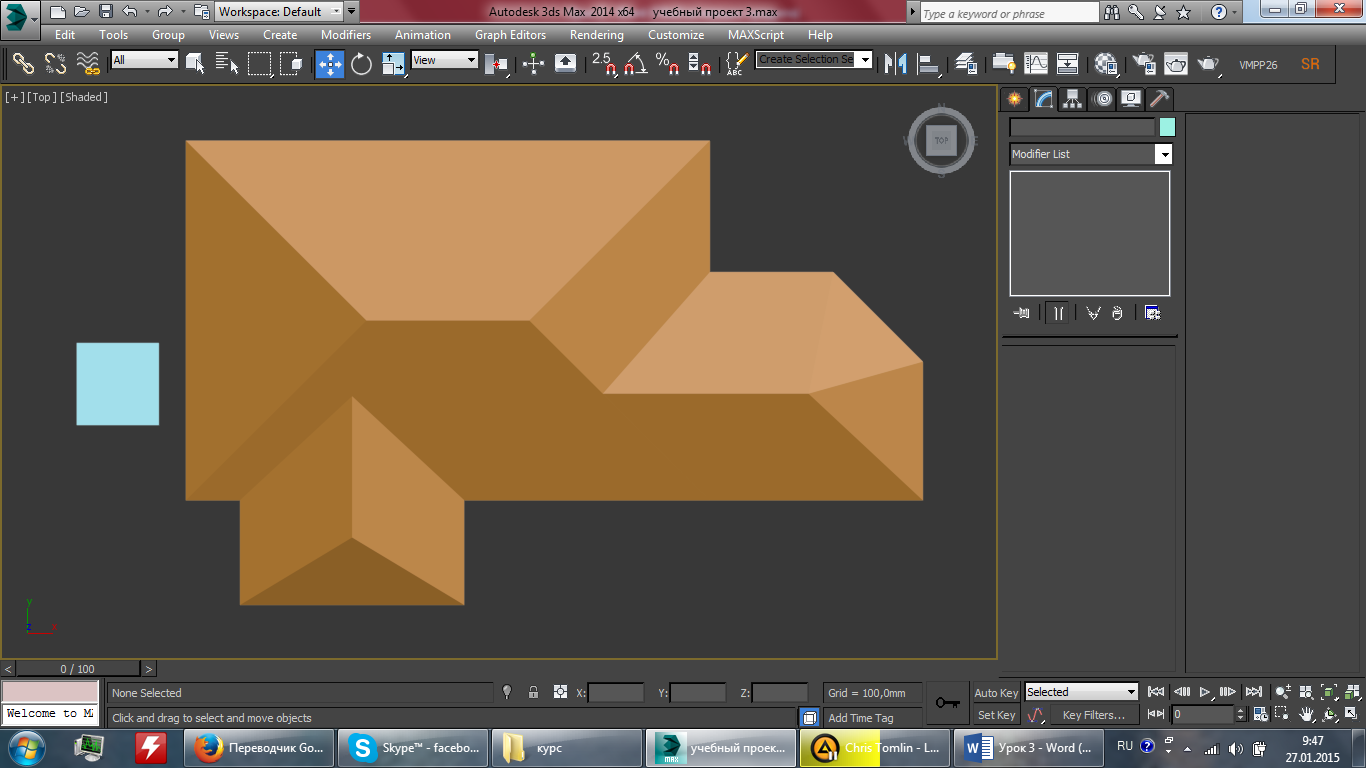This screenshot has height=768, width=1366.
Task: Select the Select and Move tool
Action: pyautogui.click(x=330, y=64)
